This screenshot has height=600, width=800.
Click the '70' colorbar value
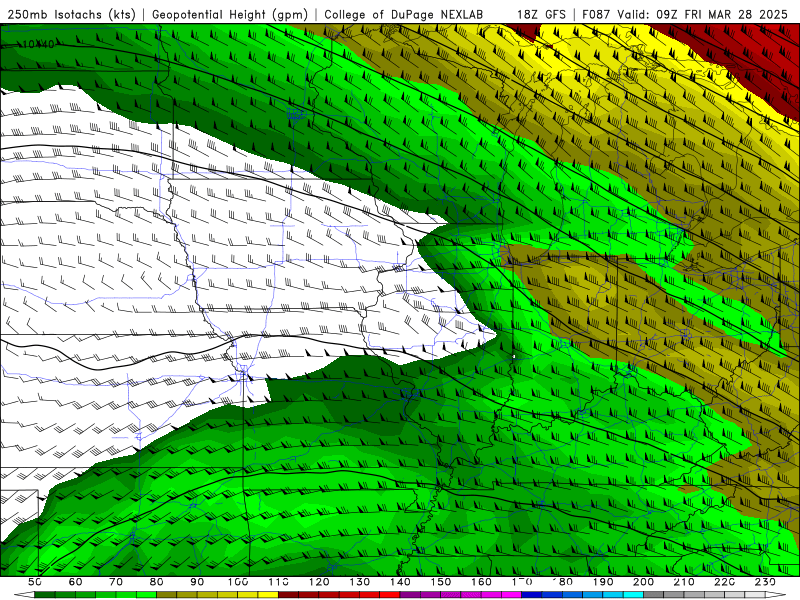(x=116, y=582)
